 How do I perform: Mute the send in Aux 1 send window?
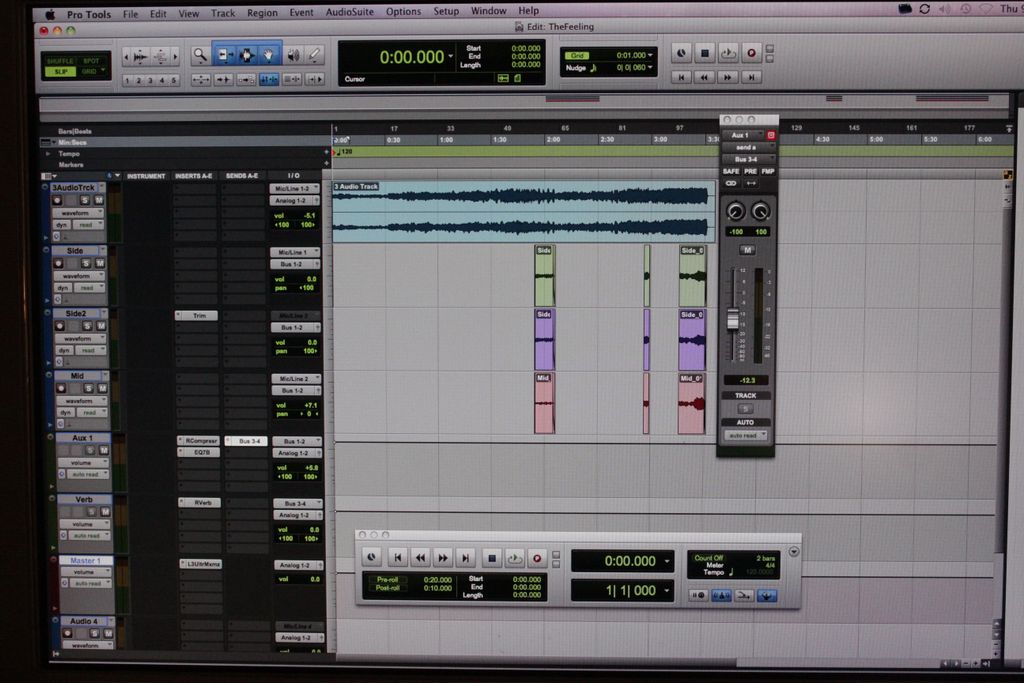pos(747,250)
